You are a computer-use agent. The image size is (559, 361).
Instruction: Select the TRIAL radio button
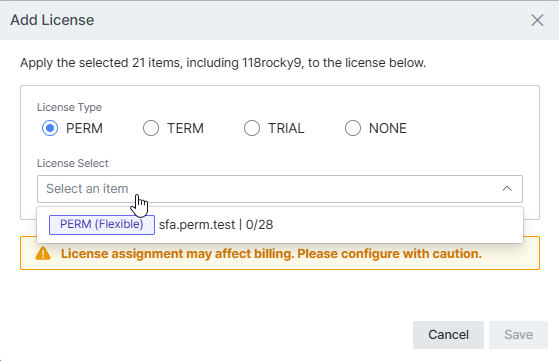pyautogui.click(x=252, y=128)
